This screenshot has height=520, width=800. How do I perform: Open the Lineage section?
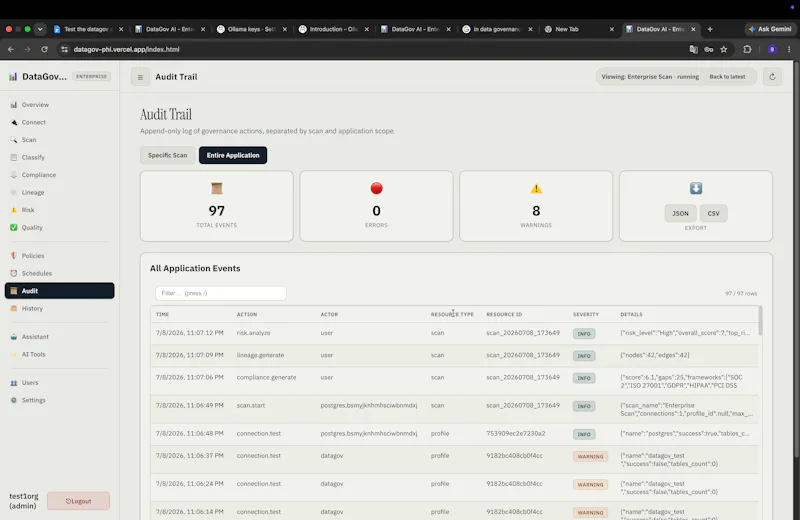(x=33, y=192)
